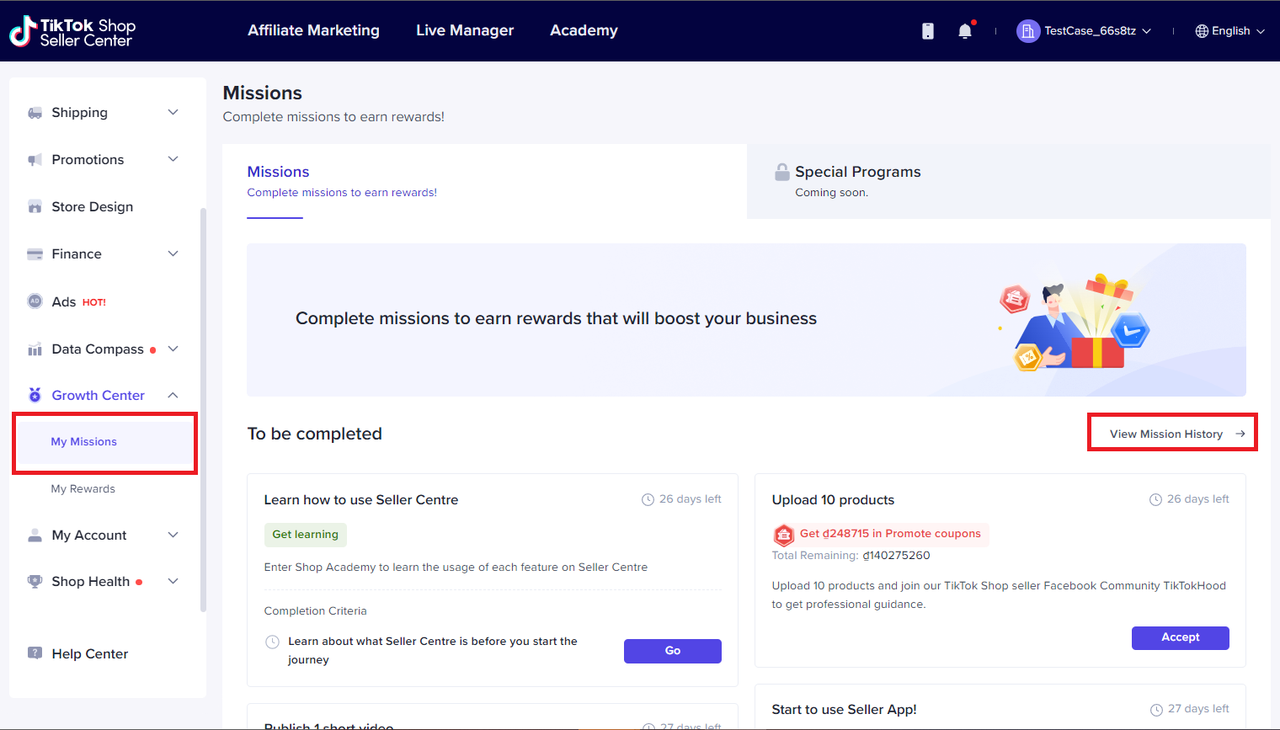Open the notifications bell
The width and height of the screenshot is (1280, 730).
(965, 31)
